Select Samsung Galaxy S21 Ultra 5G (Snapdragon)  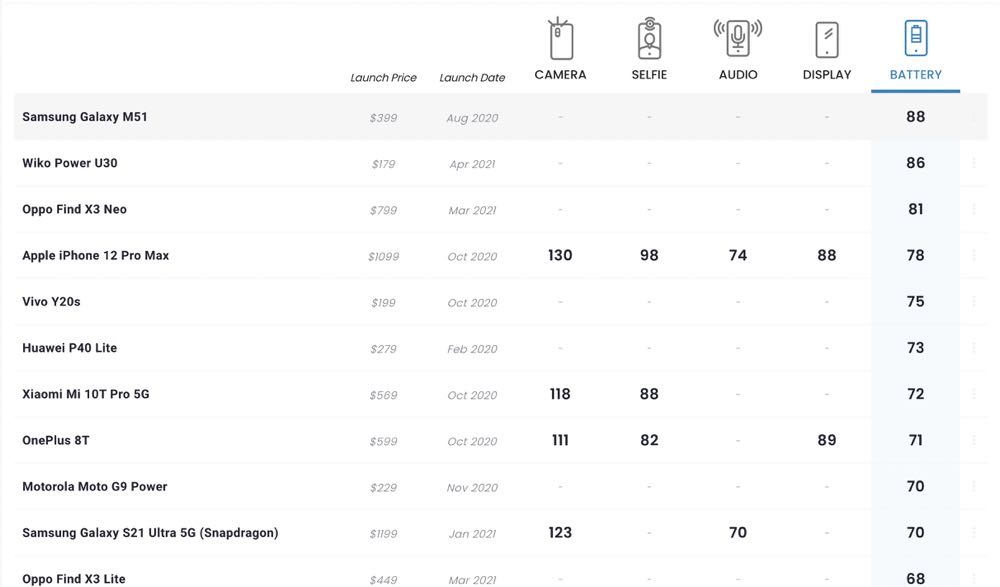150,533
